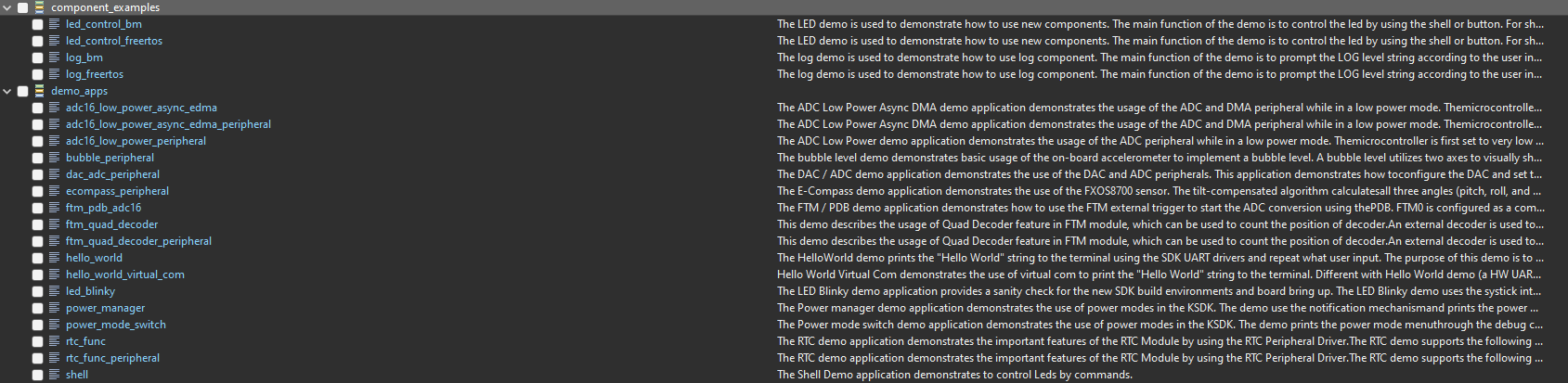Image resolution: width=1568 pixels, height=383 pixels.
Task: Click the demo_apps folder icon
Action: pos(40,91)
